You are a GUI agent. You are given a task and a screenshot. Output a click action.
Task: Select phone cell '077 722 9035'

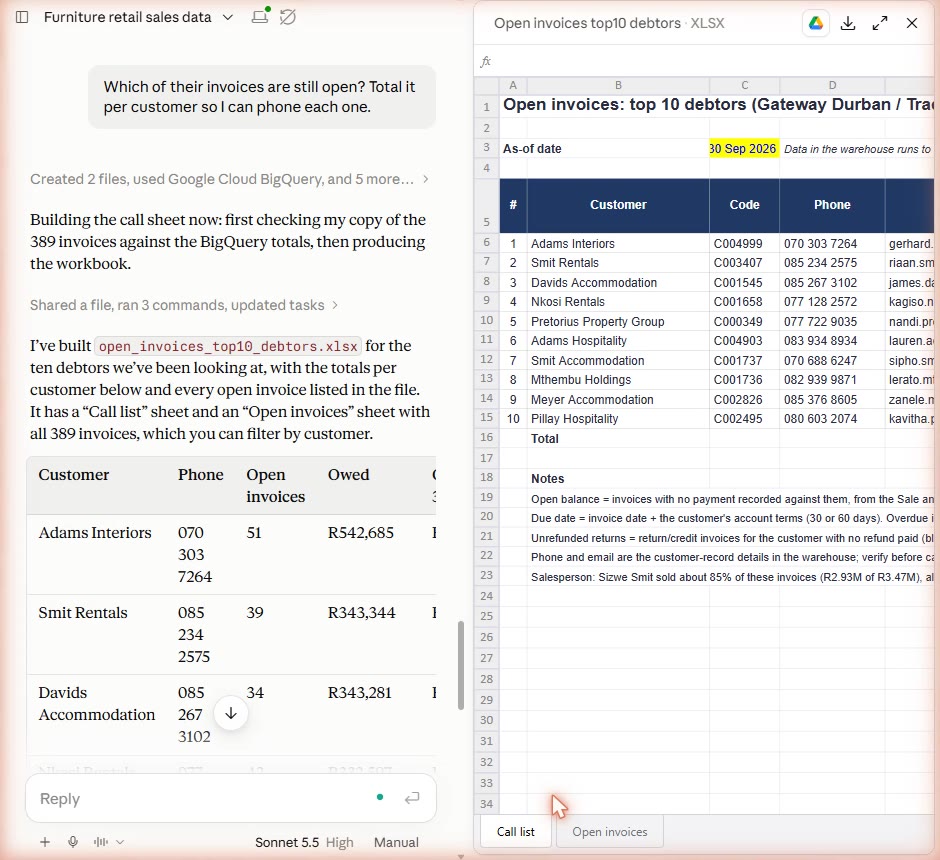(832, 321)
